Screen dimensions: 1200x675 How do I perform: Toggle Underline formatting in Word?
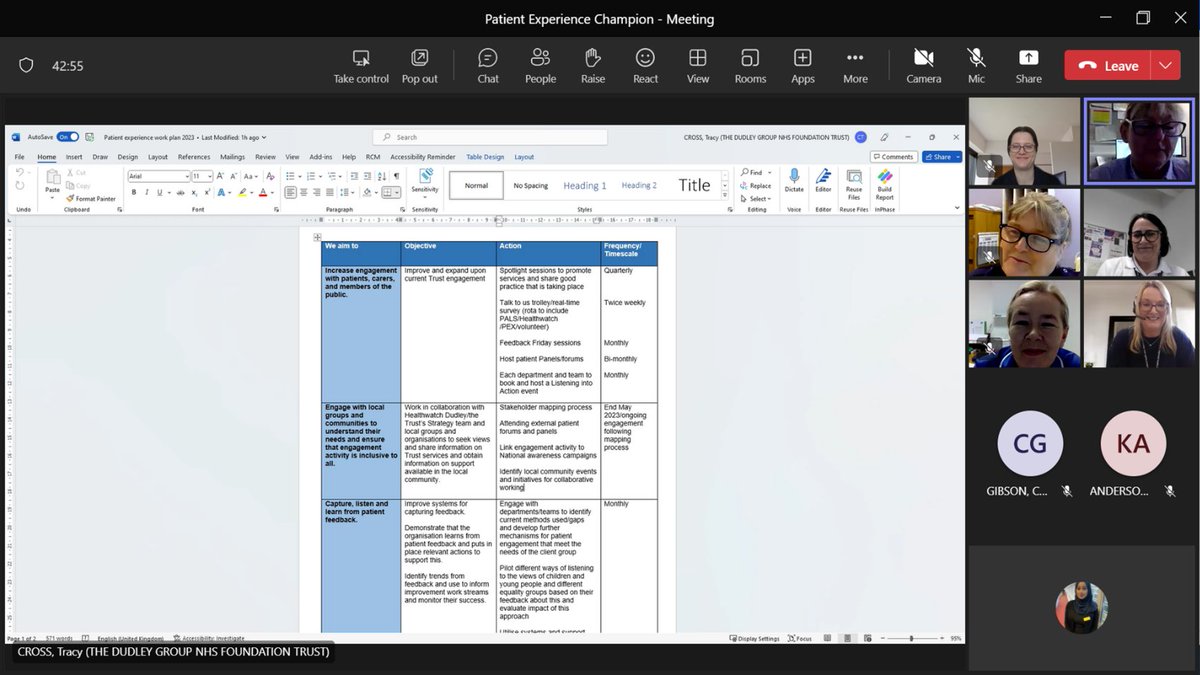(x=160, y=192)
